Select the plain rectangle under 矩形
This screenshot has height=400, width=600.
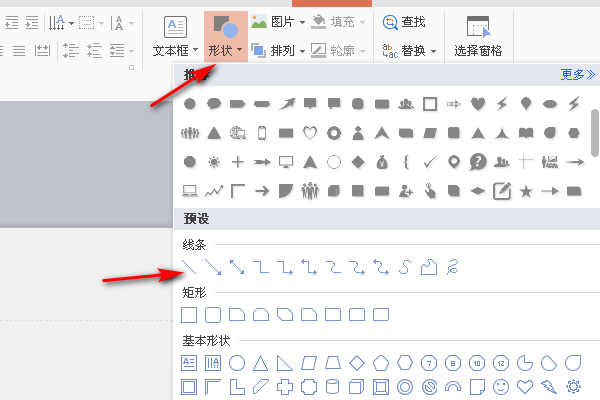coord(189,315)
